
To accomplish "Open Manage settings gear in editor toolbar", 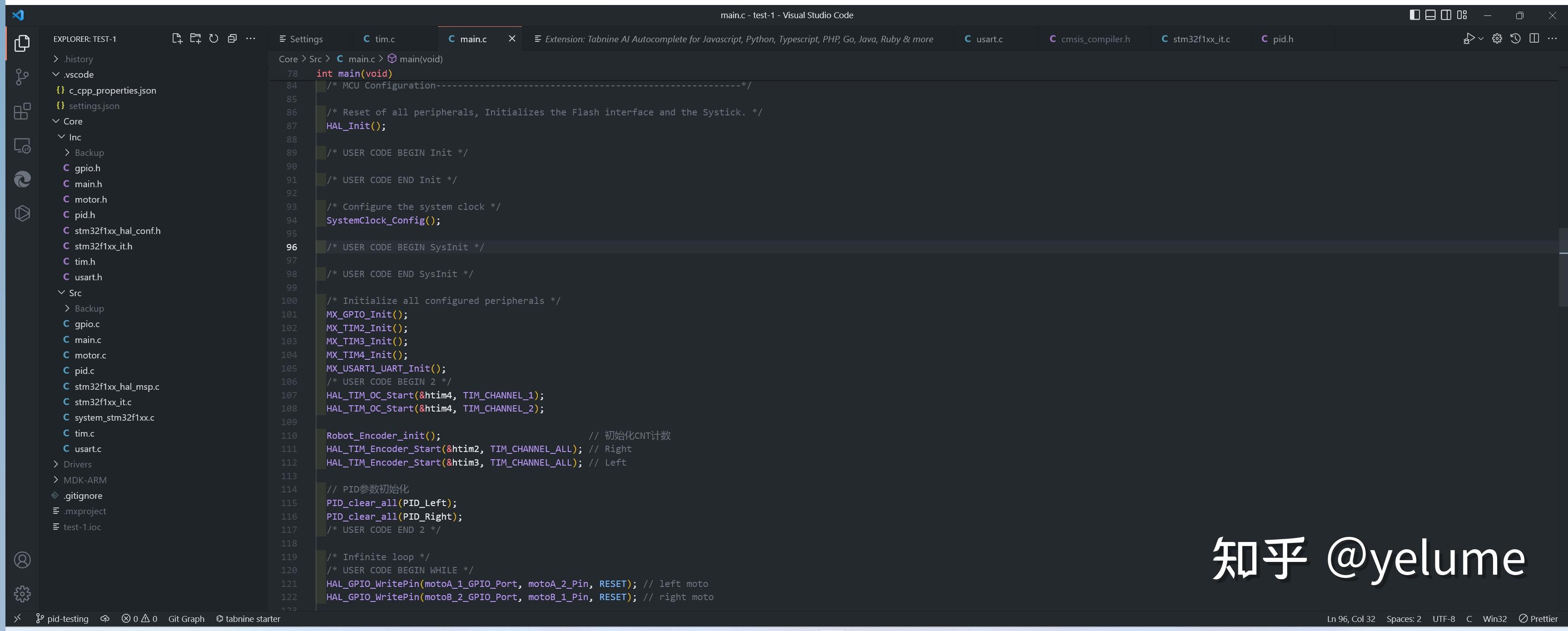I will coord(1498,39).
